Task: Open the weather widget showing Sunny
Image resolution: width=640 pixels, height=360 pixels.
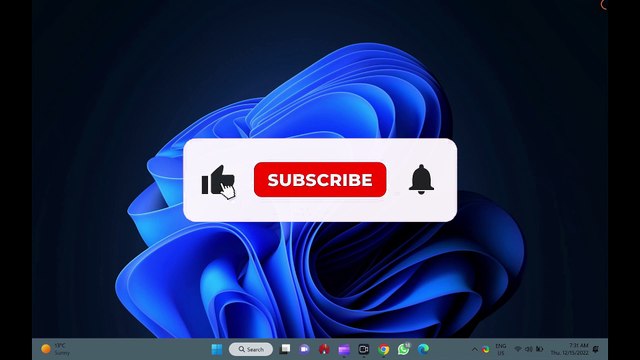Action: tap(56, 349)
